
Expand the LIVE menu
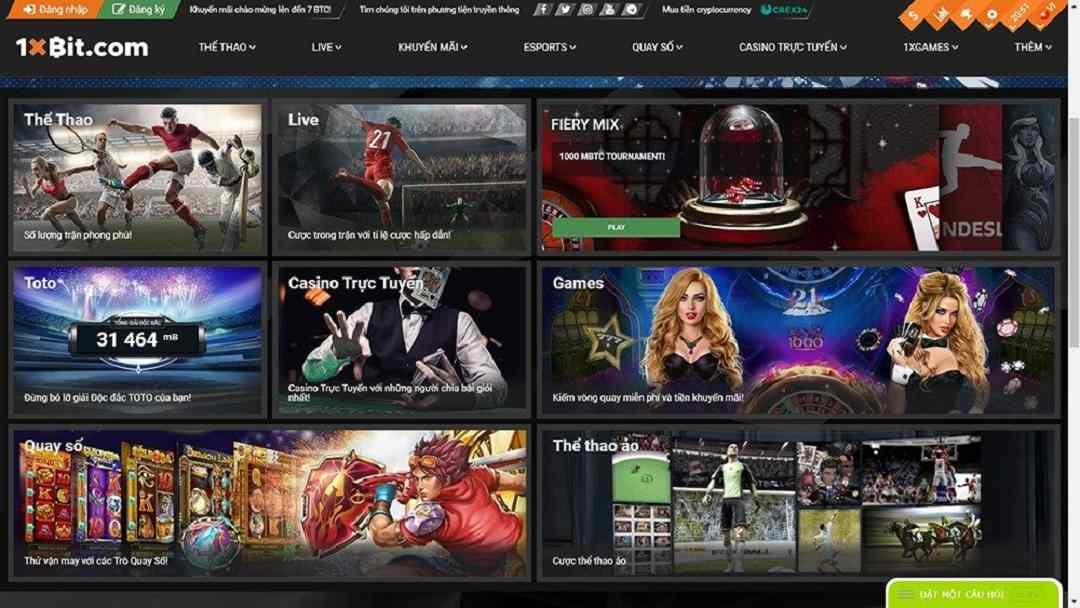[326, 47]
